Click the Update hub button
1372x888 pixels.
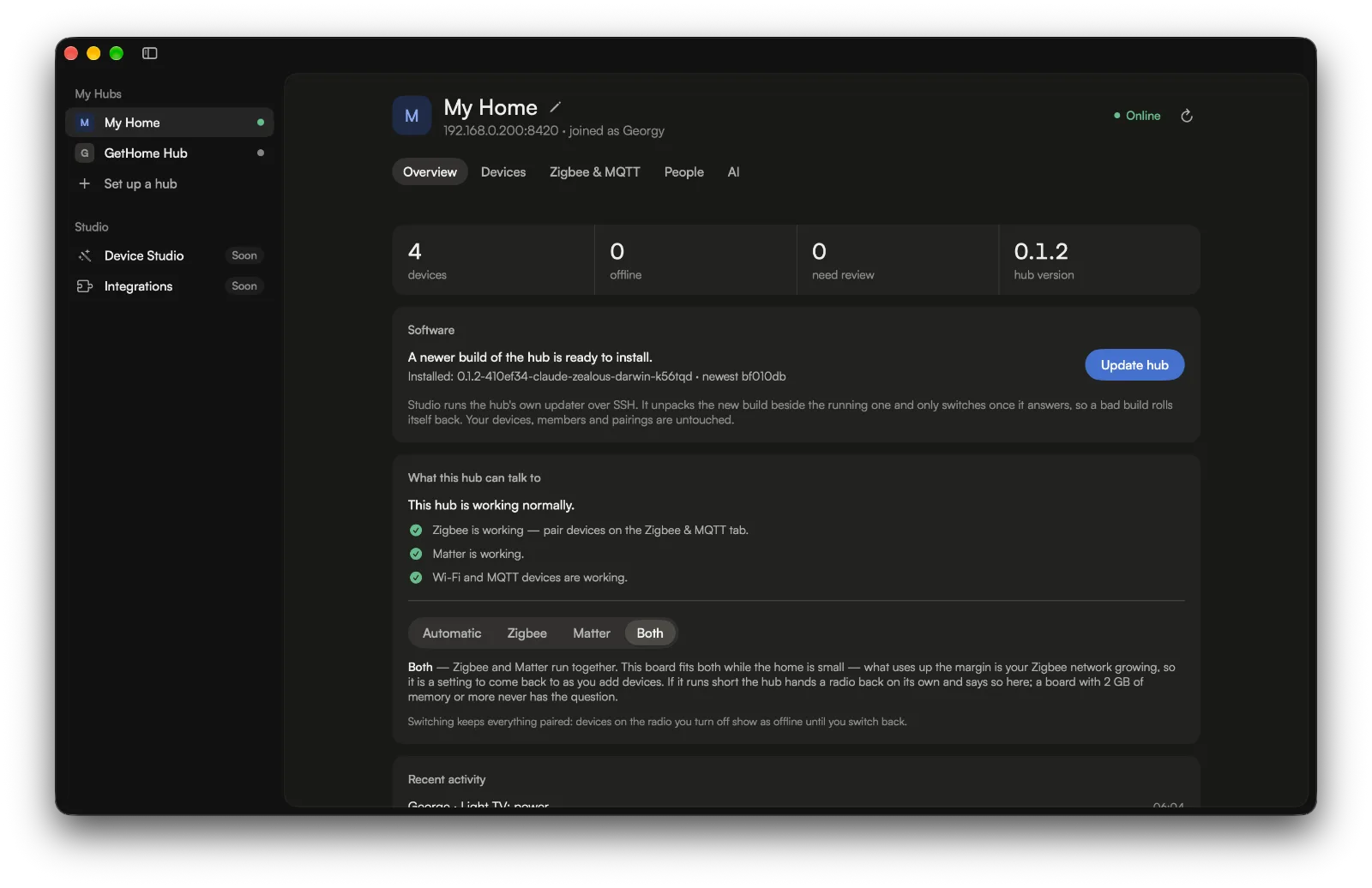point(1134,365)
